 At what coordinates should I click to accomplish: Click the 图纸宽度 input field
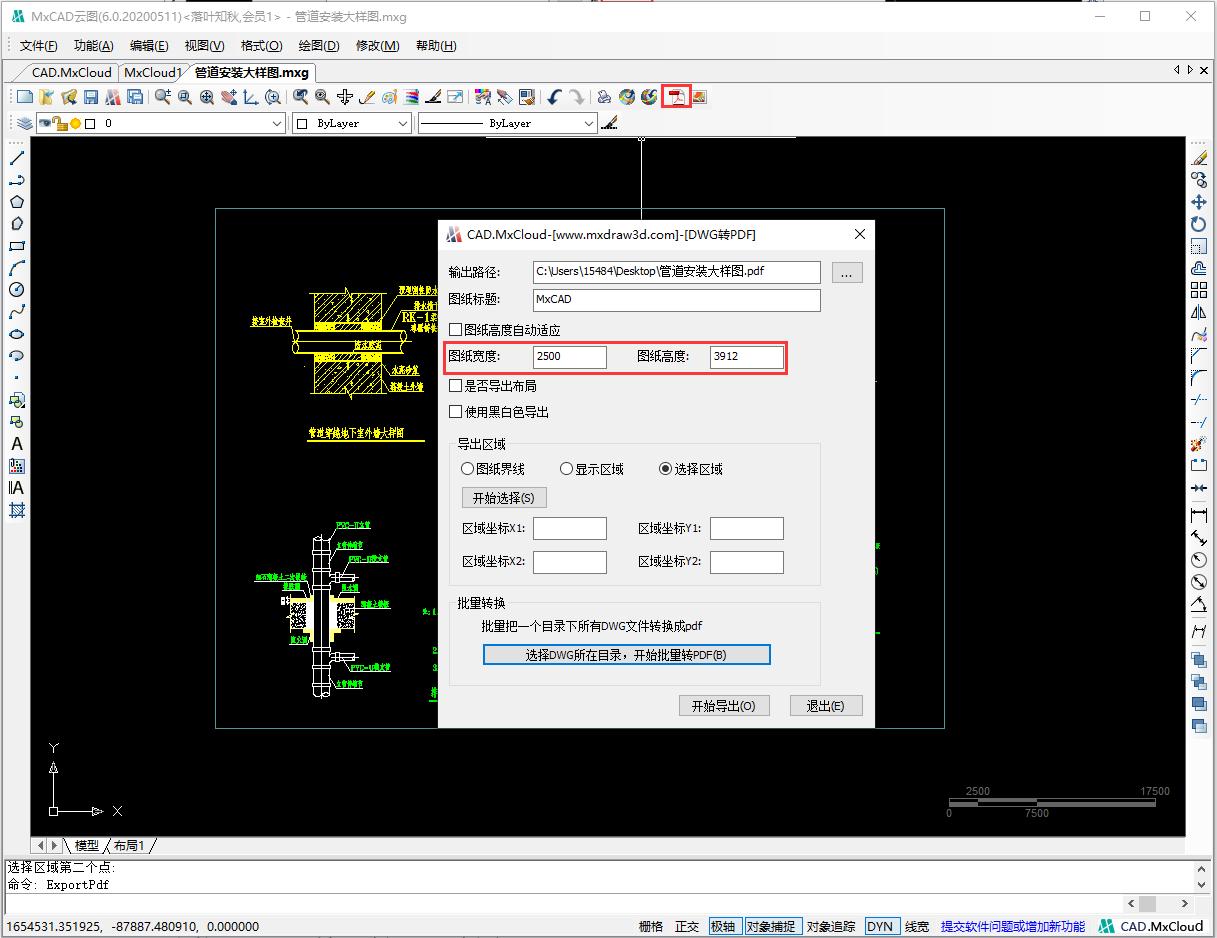point(569,356)
